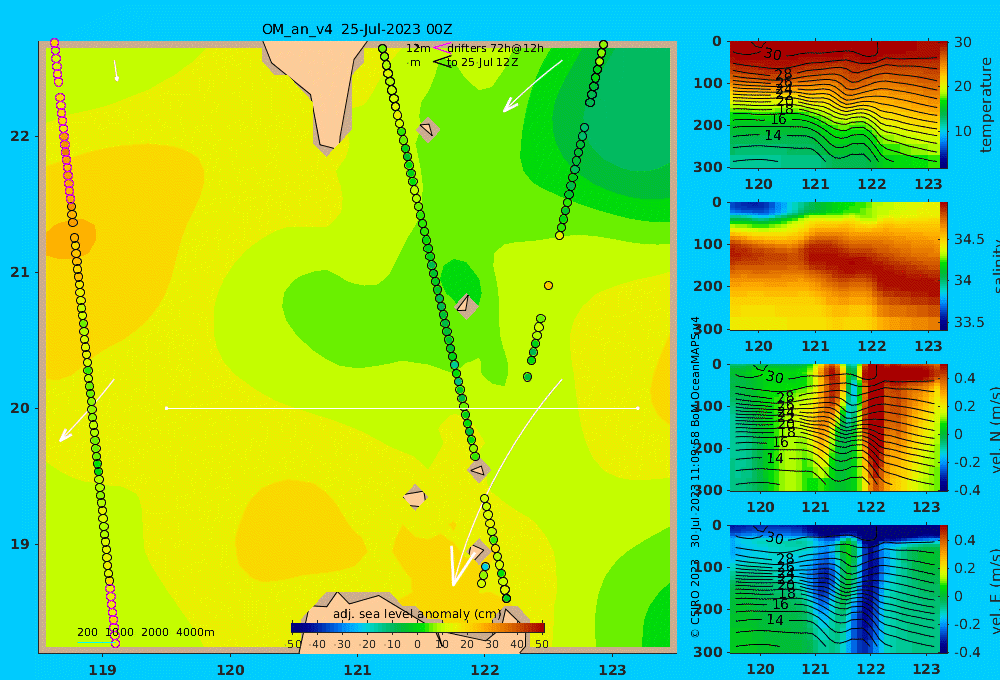Click the main map latitude label "20"

pyautogui.click(x=20, y=408)
